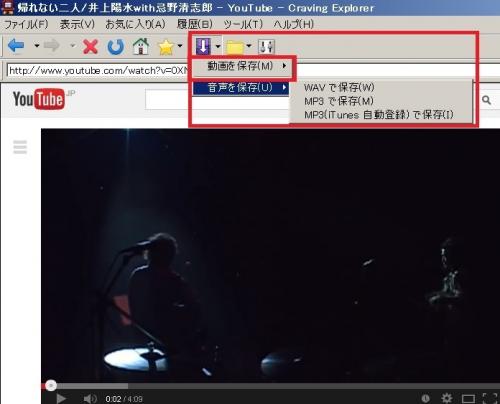
Task: Open the 履歴(B) menu
Action: (195, 24)
